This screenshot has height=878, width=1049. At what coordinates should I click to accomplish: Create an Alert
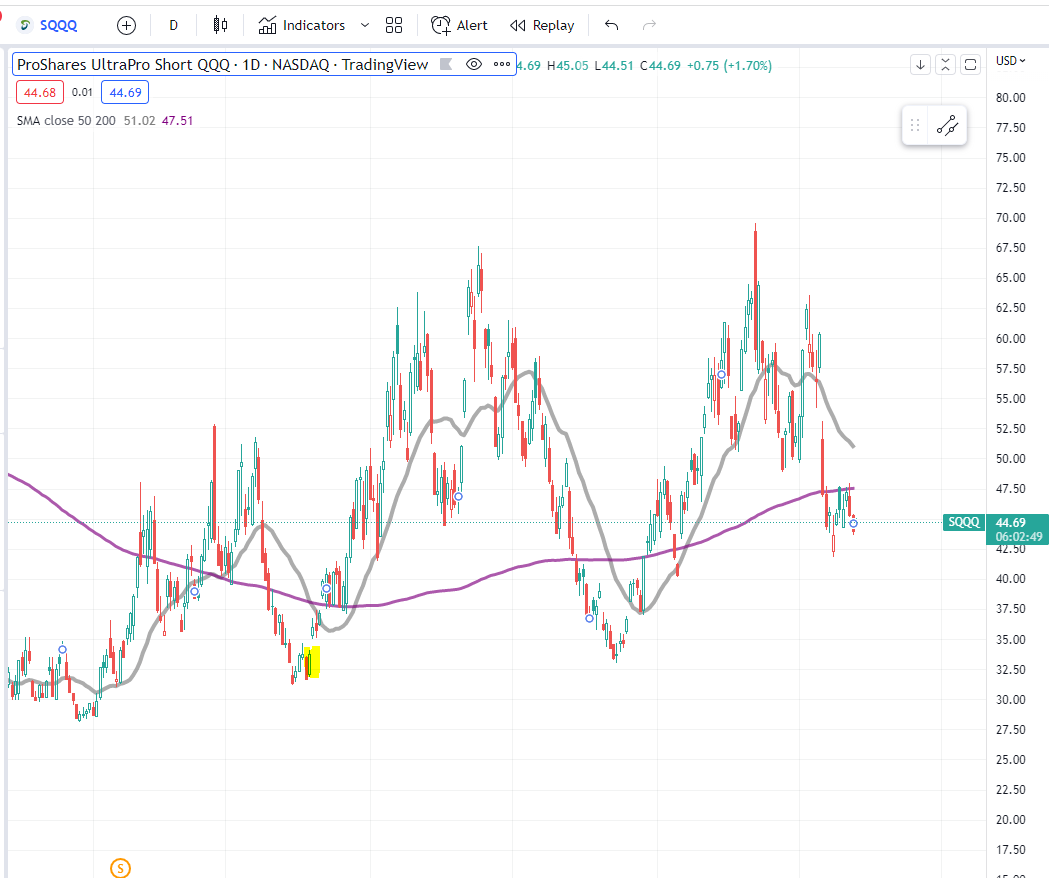tap(459, 25)
